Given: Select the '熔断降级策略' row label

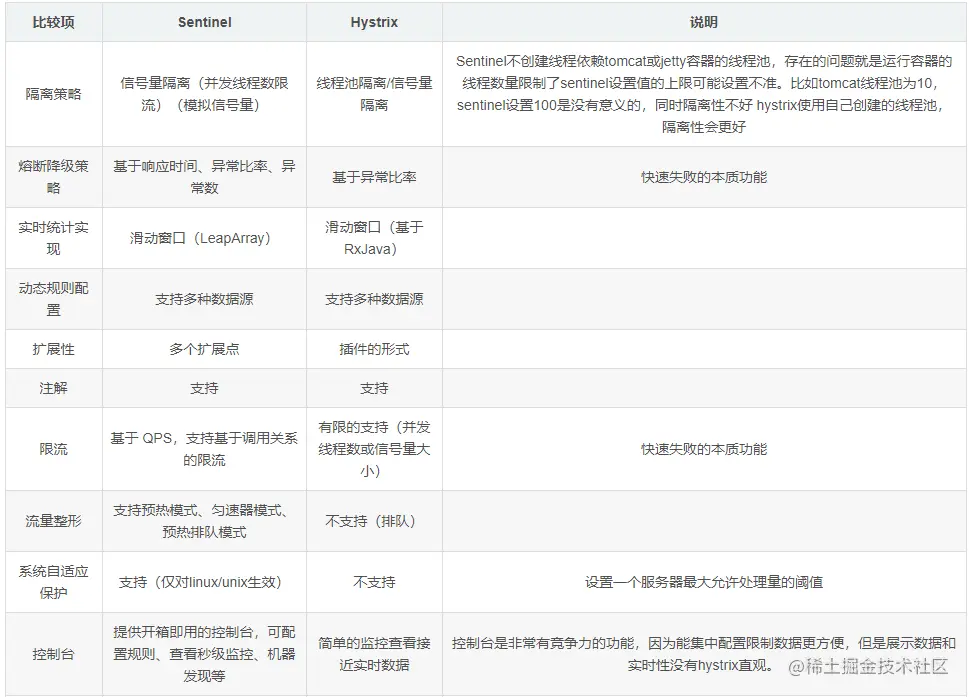Looking at the screenshot, I should point(54,177).
